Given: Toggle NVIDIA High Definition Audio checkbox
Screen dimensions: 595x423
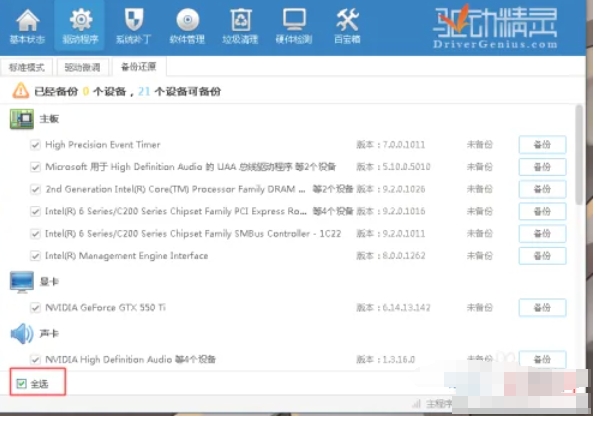Looking at the screenshot, I should pyautogui.click(x=35, y=360).
